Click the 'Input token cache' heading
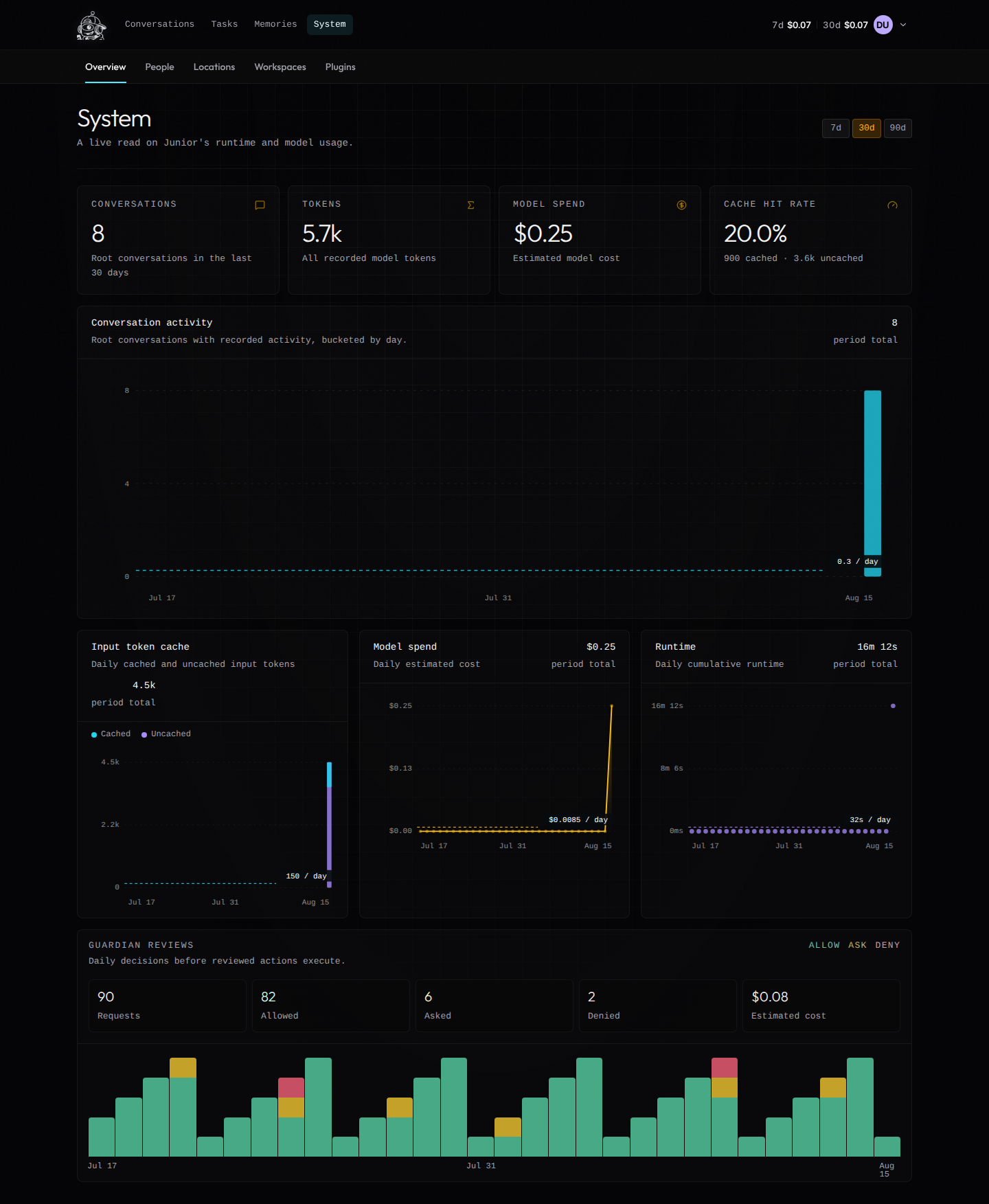This screenshot has width=989, height=1204. [x=140, y=647]
